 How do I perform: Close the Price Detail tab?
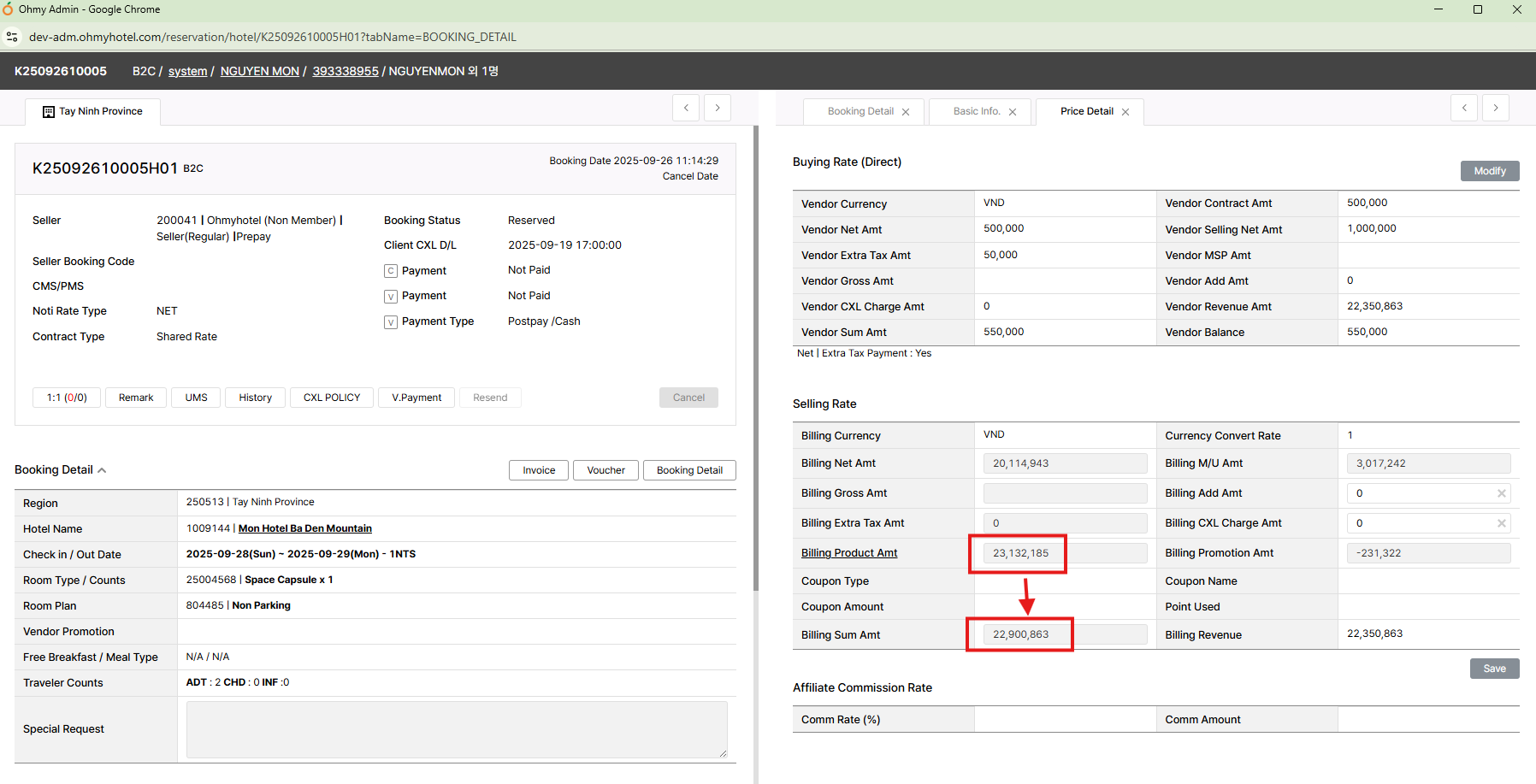coord(1125,112)
